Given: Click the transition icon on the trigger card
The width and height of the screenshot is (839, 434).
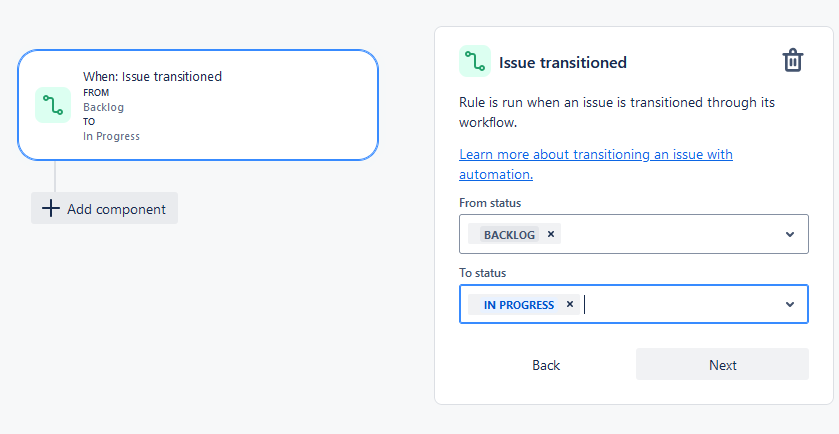Looking at the screenshot, I should tap(53, 105).
